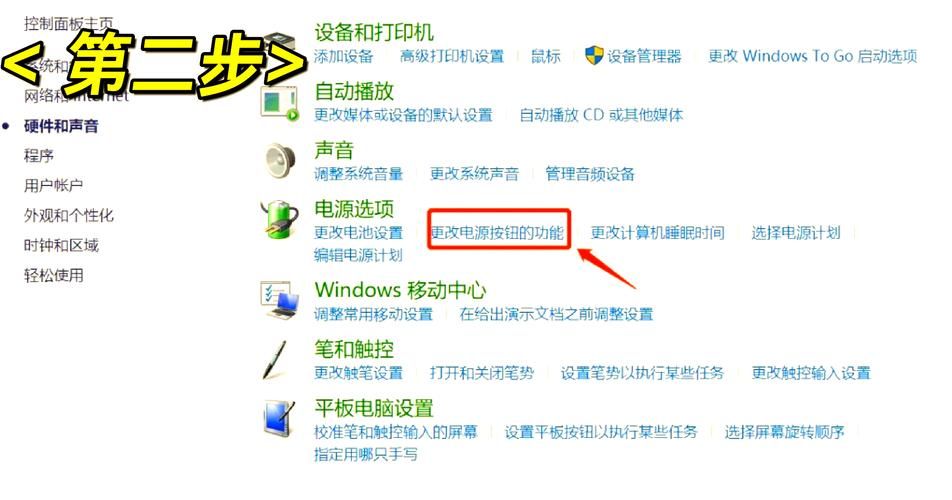Screen dimensions: 952x500
Task: Open 轻松使用 in the sidebar
Action: point(53,275)
